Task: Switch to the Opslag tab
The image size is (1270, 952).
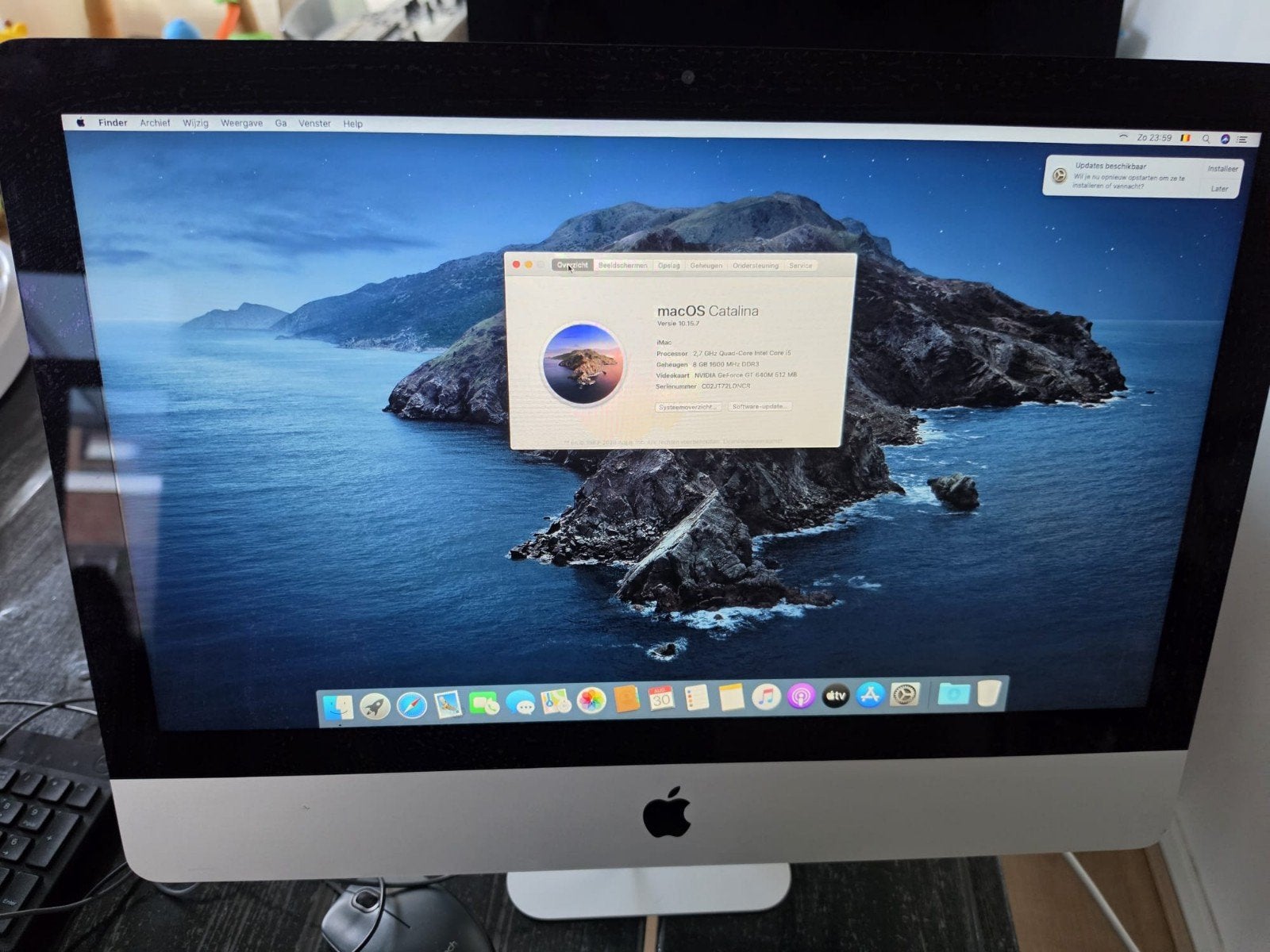Action: 669,265
